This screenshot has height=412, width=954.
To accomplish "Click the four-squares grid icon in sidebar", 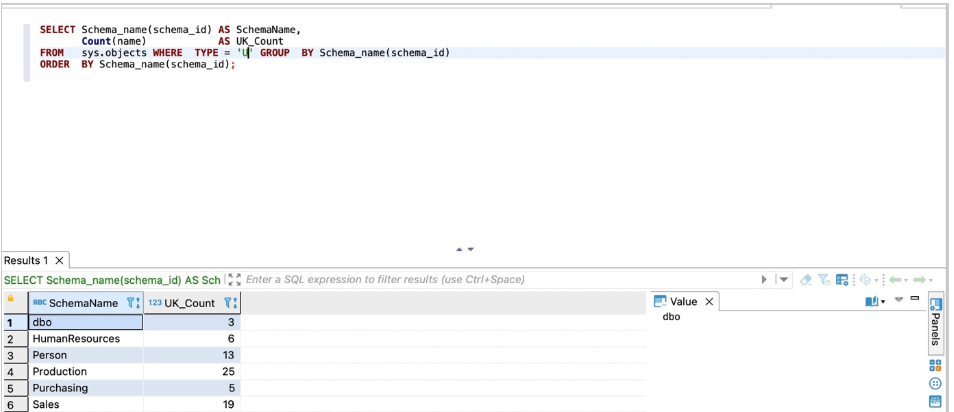I will point(935,365).
